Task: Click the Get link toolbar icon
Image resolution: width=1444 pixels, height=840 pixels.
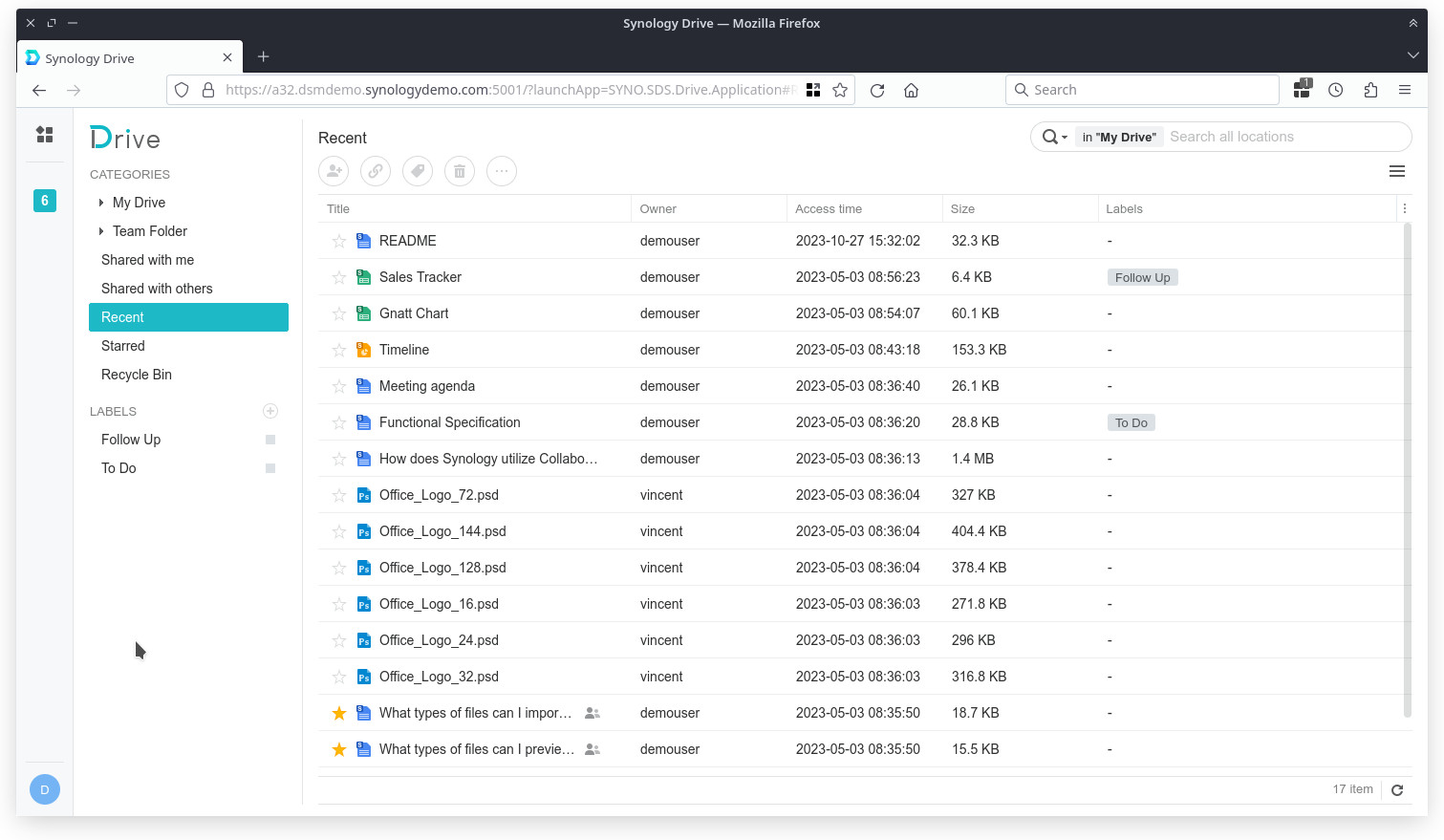Action: click(376, 171)
